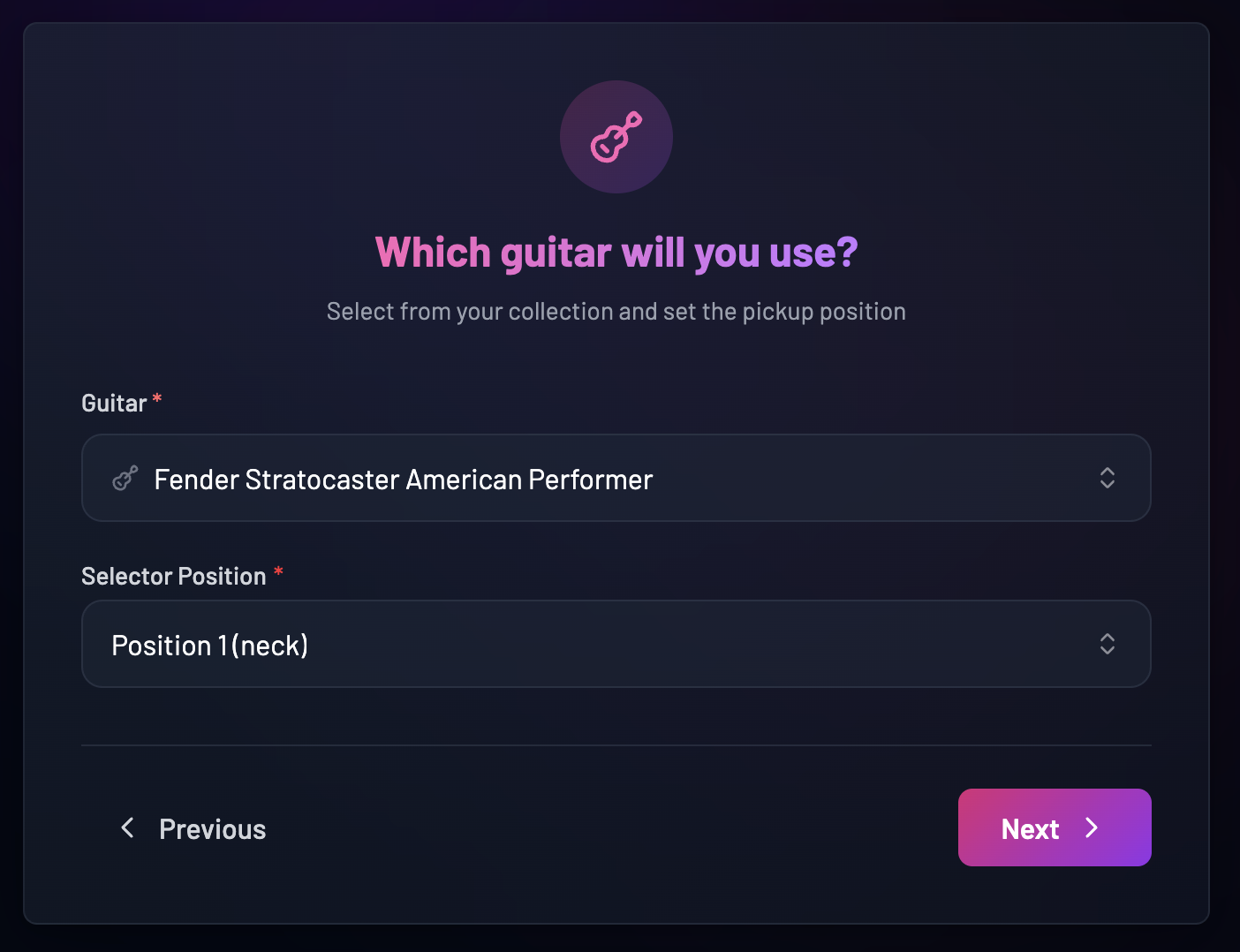Image resolution: width=1240 pixels, height=952 pixels.
Task: Click the up-down chevron on the Guitar dropdown
Action: pyautogui.click(x=1107, y=478)
